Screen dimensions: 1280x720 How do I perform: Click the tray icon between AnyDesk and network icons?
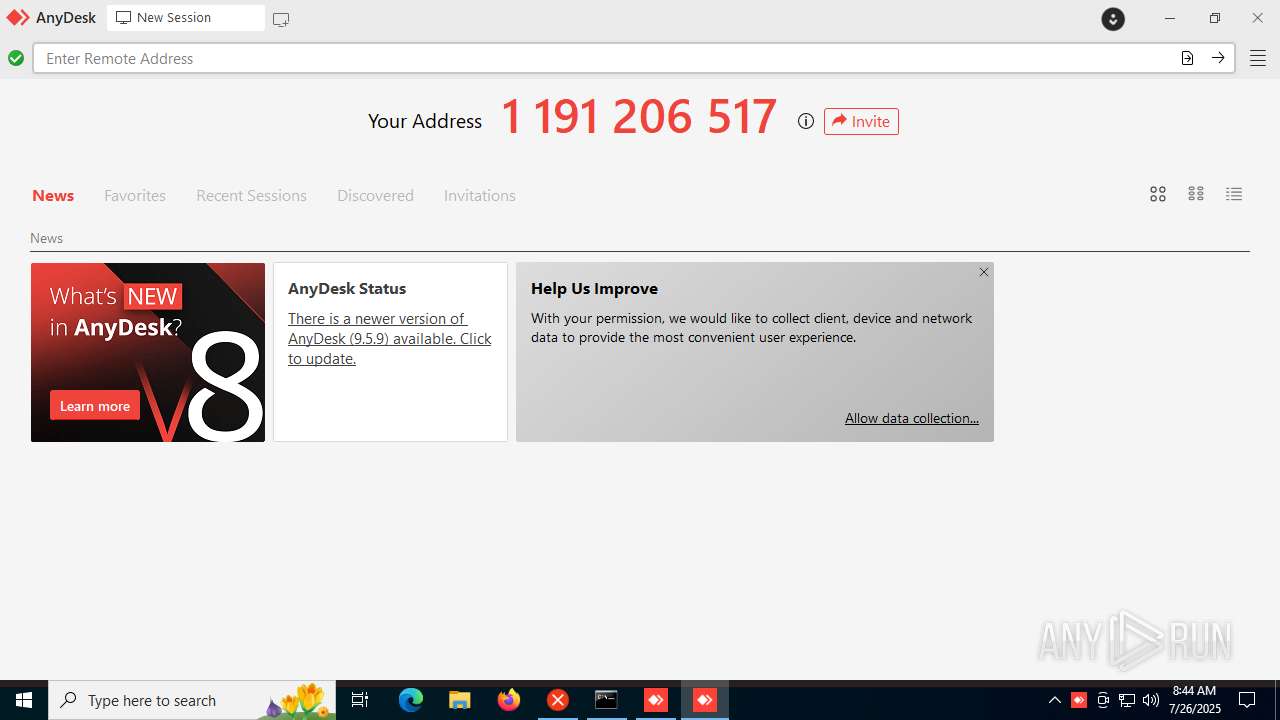pyautogui.click(x=1103, y=700)
